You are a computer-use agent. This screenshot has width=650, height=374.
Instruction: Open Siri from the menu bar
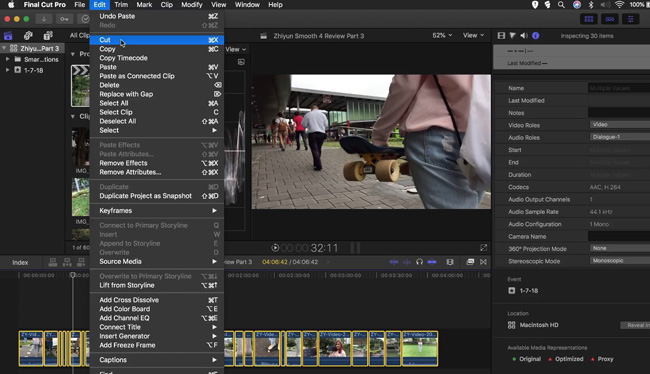pyautogui.click(x=577, y=5)
